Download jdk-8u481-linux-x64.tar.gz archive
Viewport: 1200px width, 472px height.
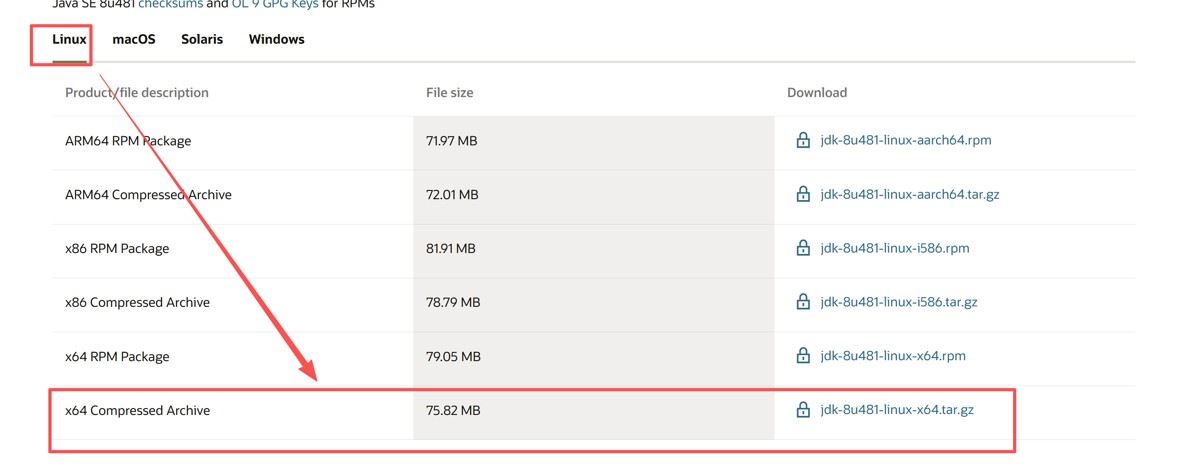[897, 410]
